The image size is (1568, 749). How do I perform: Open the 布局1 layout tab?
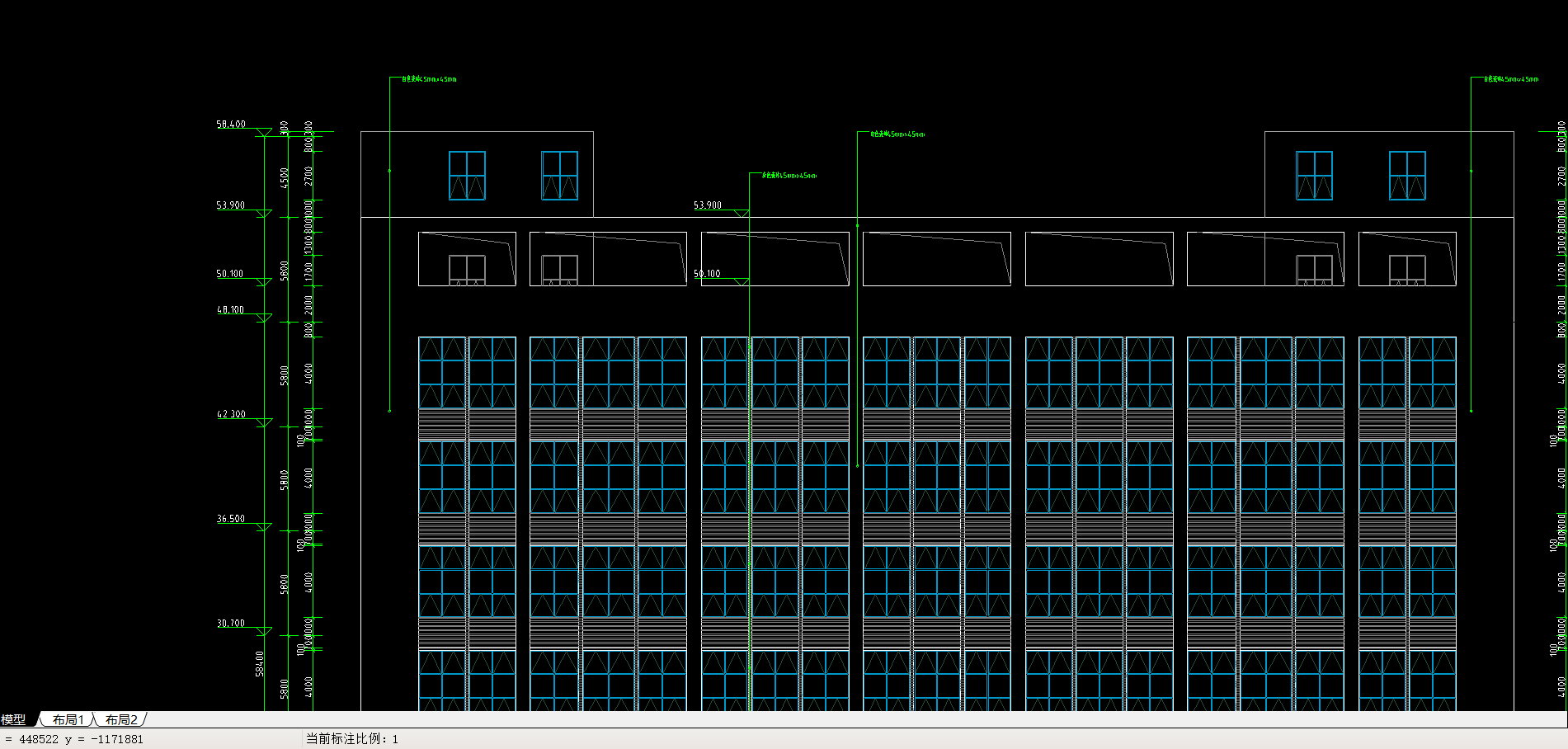coord(68,720)
